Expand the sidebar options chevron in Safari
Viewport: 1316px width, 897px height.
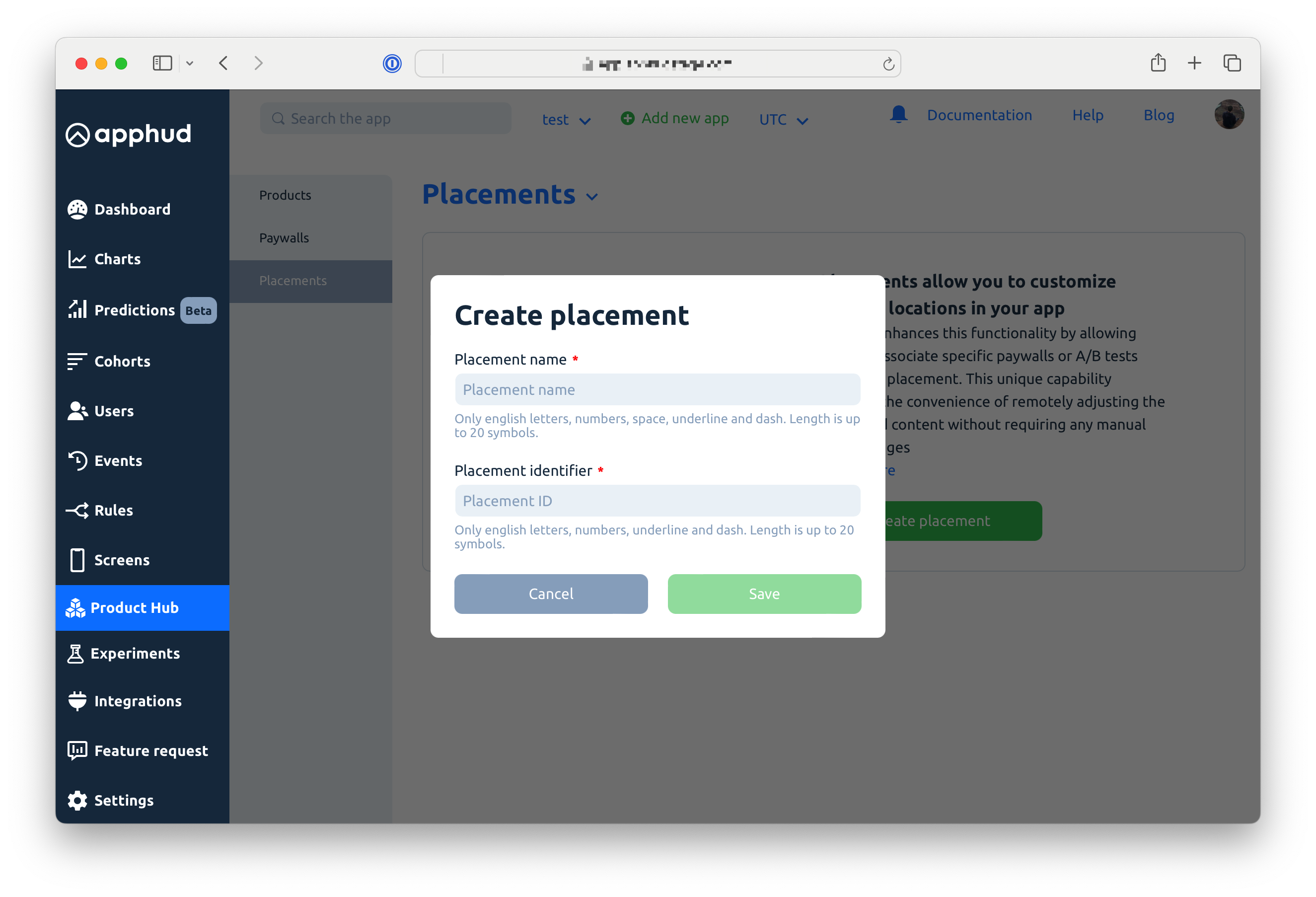click(x=190, y=64)
